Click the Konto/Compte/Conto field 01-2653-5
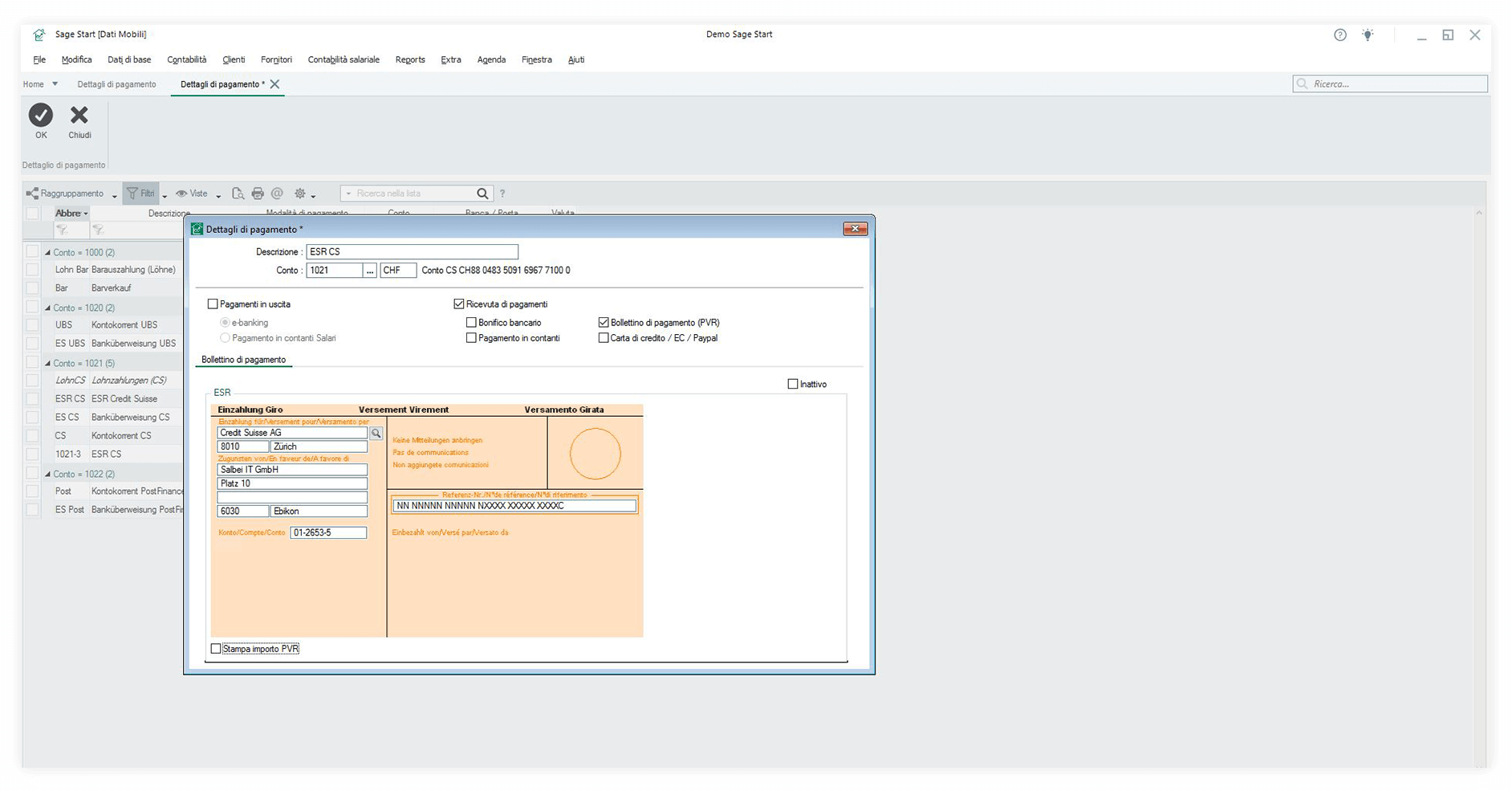This screenshot has height=791, width=1512. click(x=328, y=532)
